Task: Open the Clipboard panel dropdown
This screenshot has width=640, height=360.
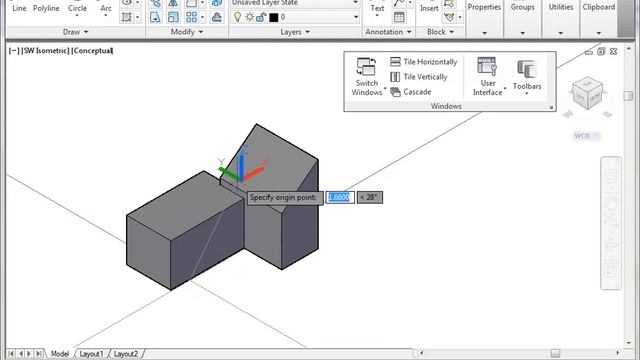Action: [599, 33]
